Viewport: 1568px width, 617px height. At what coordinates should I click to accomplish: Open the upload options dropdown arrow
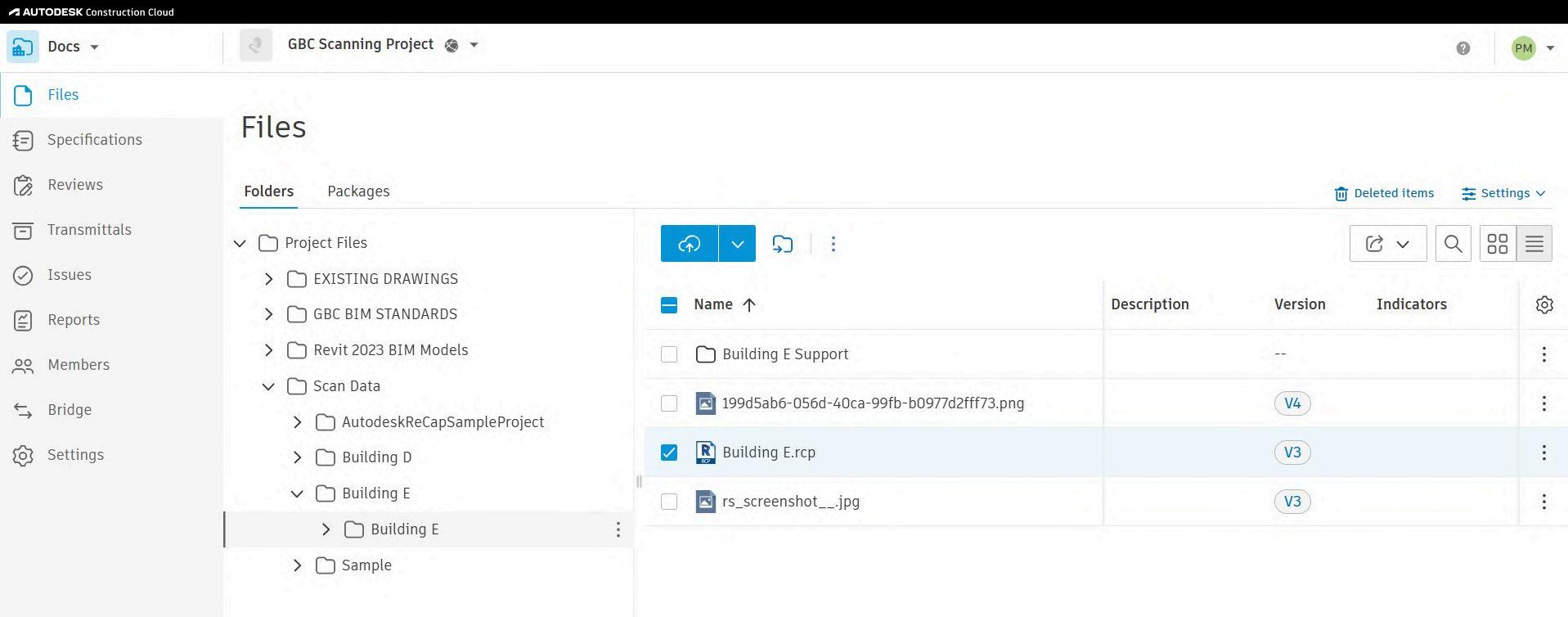[x=737, y=244]
